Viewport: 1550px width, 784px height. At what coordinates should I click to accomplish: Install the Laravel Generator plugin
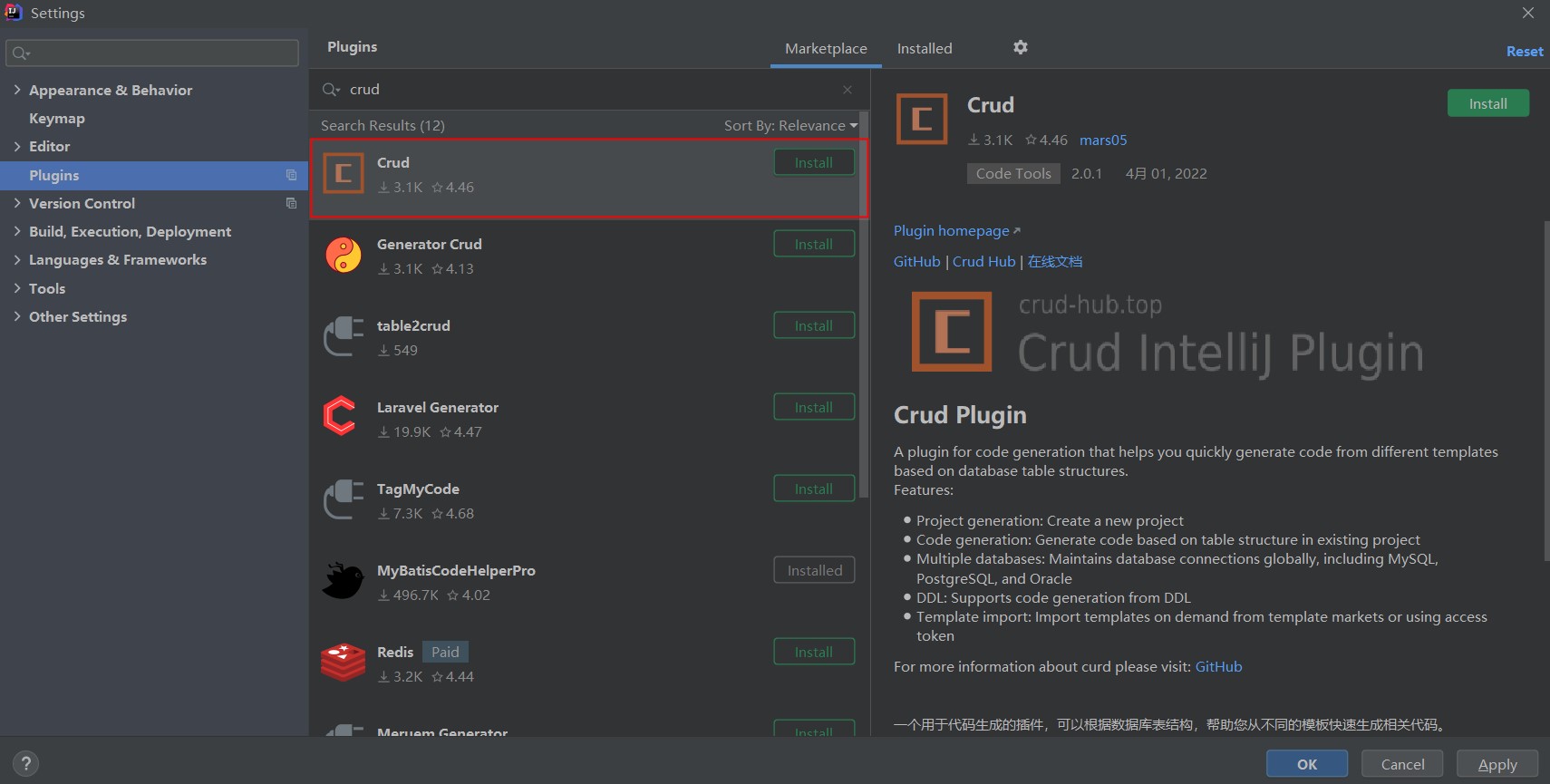point(814,407)
